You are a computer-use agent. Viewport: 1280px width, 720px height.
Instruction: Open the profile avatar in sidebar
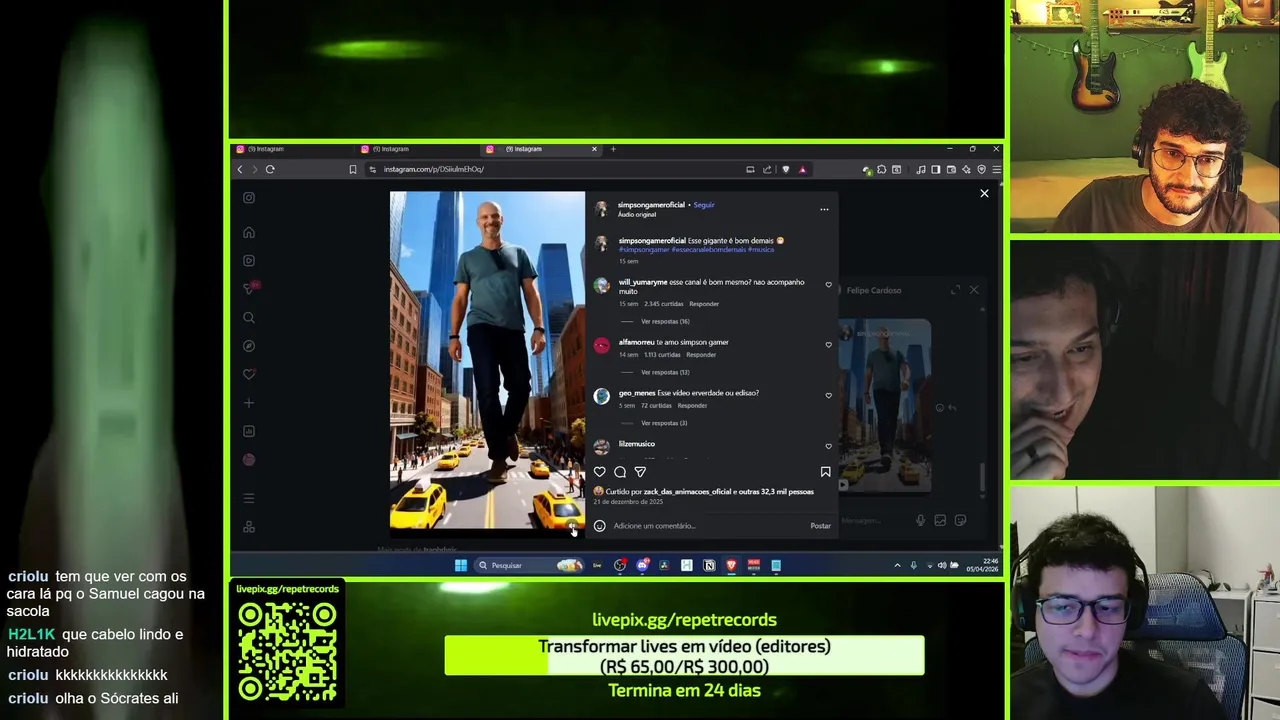(x=249, y=460)
